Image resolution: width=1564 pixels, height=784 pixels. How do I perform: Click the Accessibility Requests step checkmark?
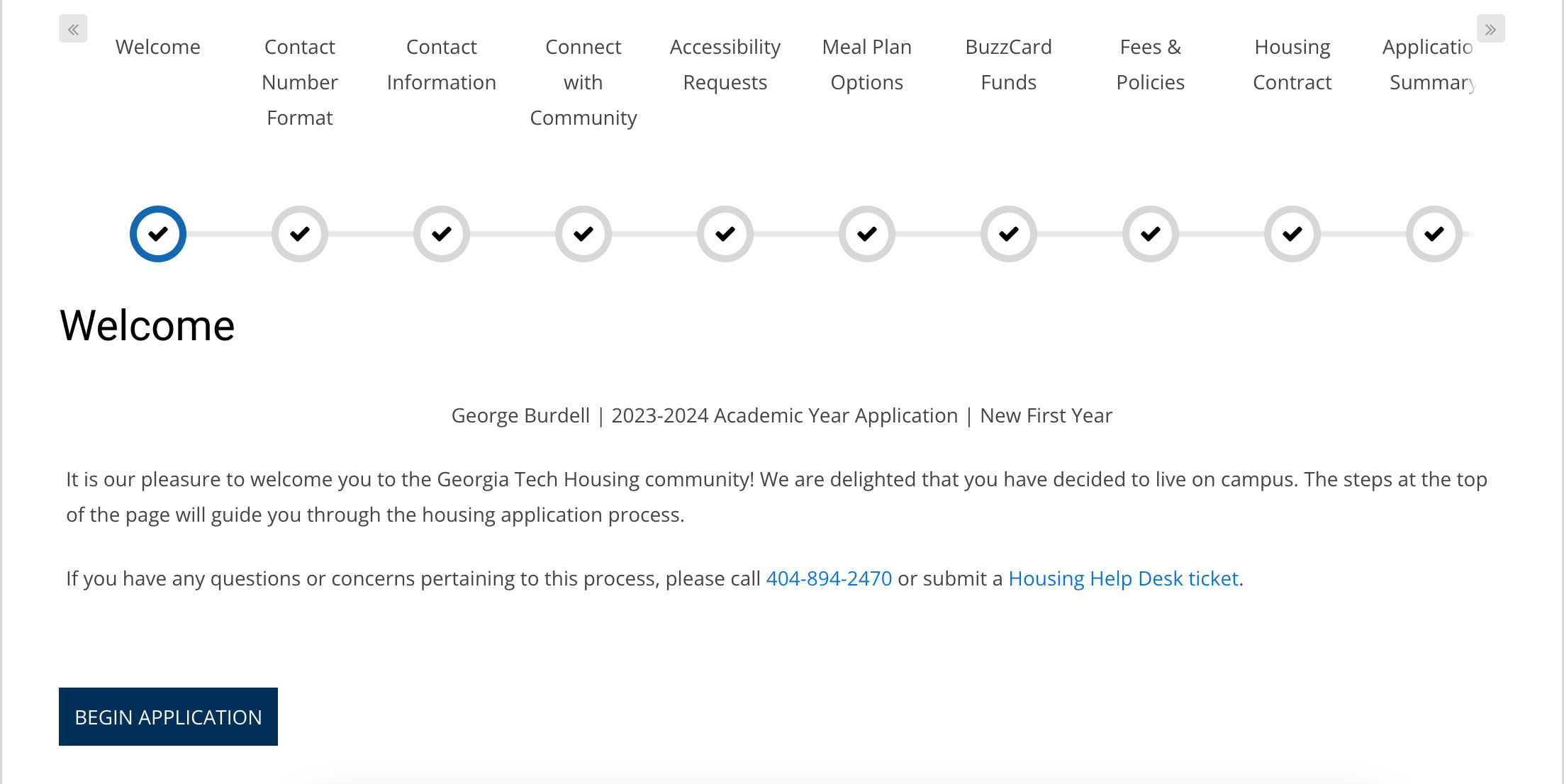tap(725, 234)
